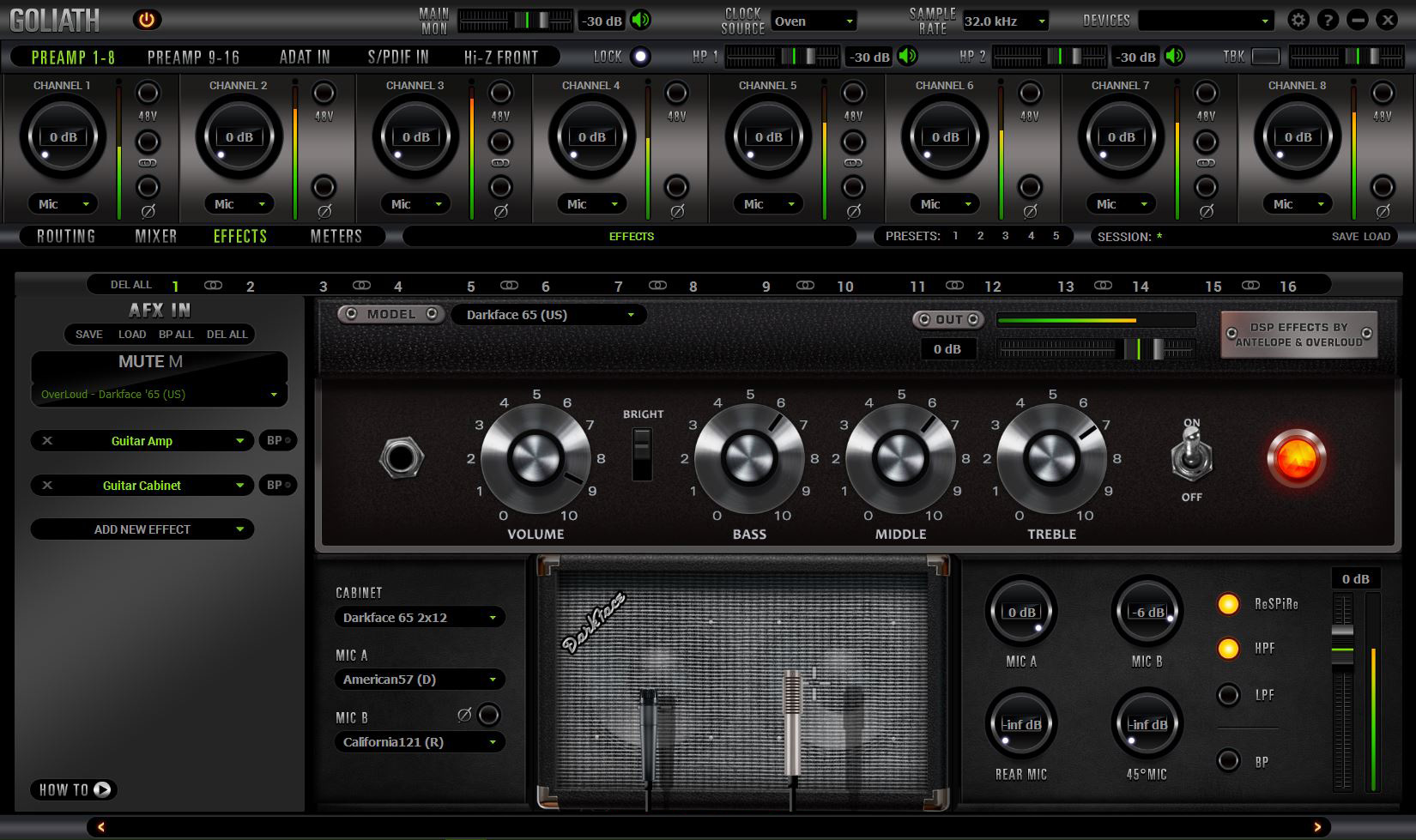The width and height of the screenshot is (1416, 840).
Task: Click Save in the AFX In panel
Action: [88, 335]
